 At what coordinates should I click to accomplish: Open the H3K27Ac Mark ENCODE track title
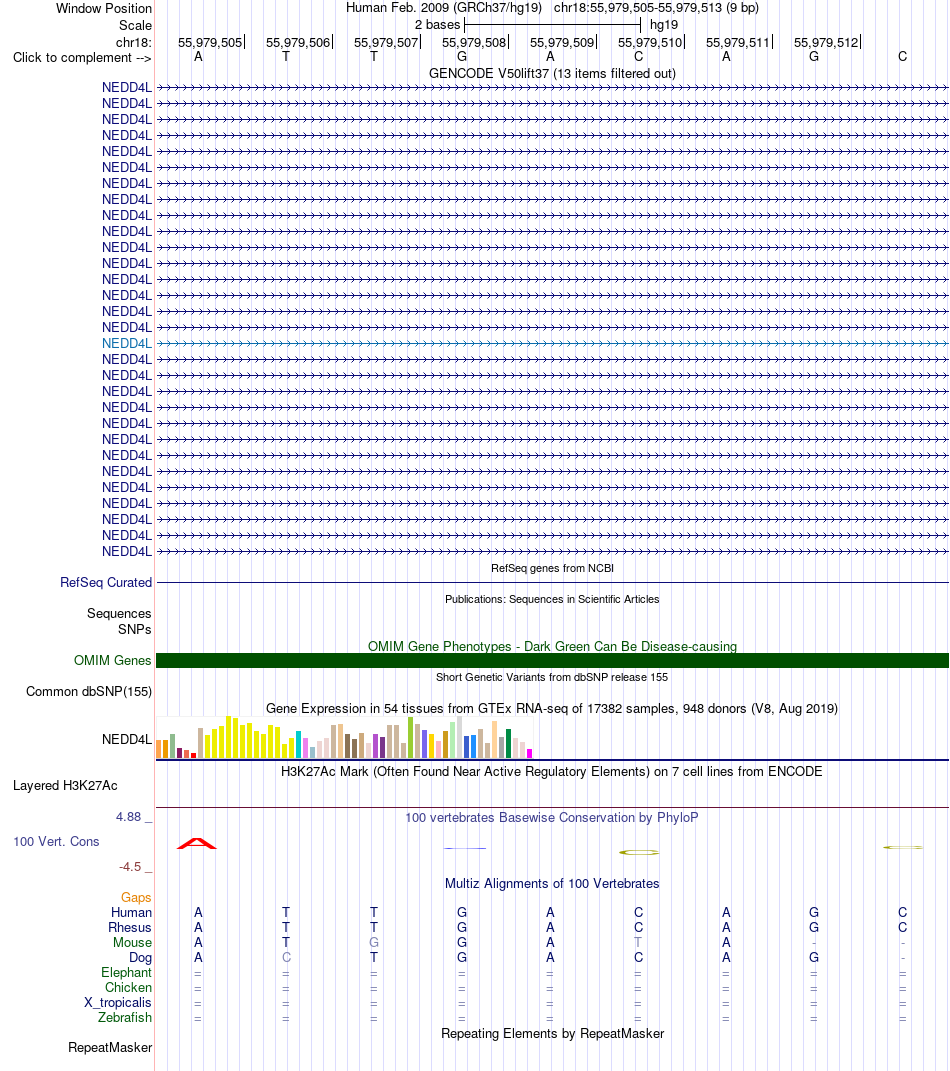point(552,771)
